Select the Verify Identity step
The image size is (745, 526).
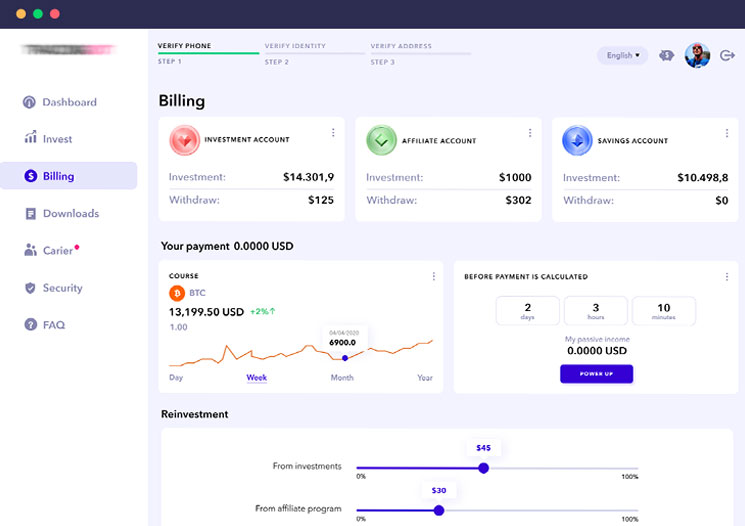295,47
